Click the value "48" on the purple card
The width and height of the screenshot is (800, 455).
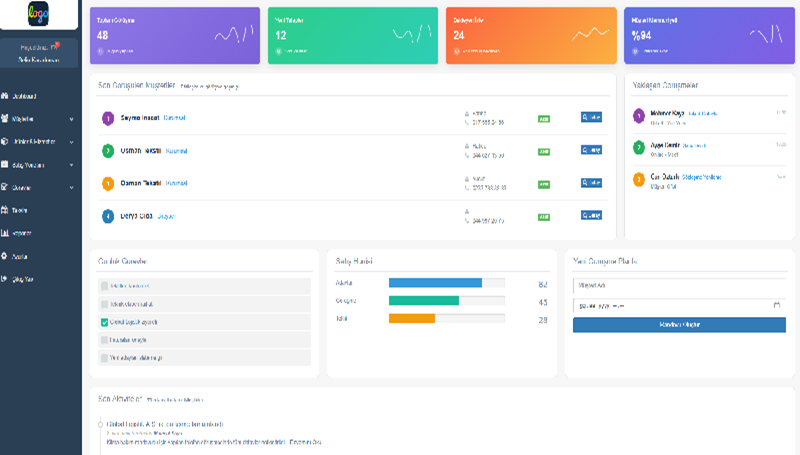pos(103,35)
